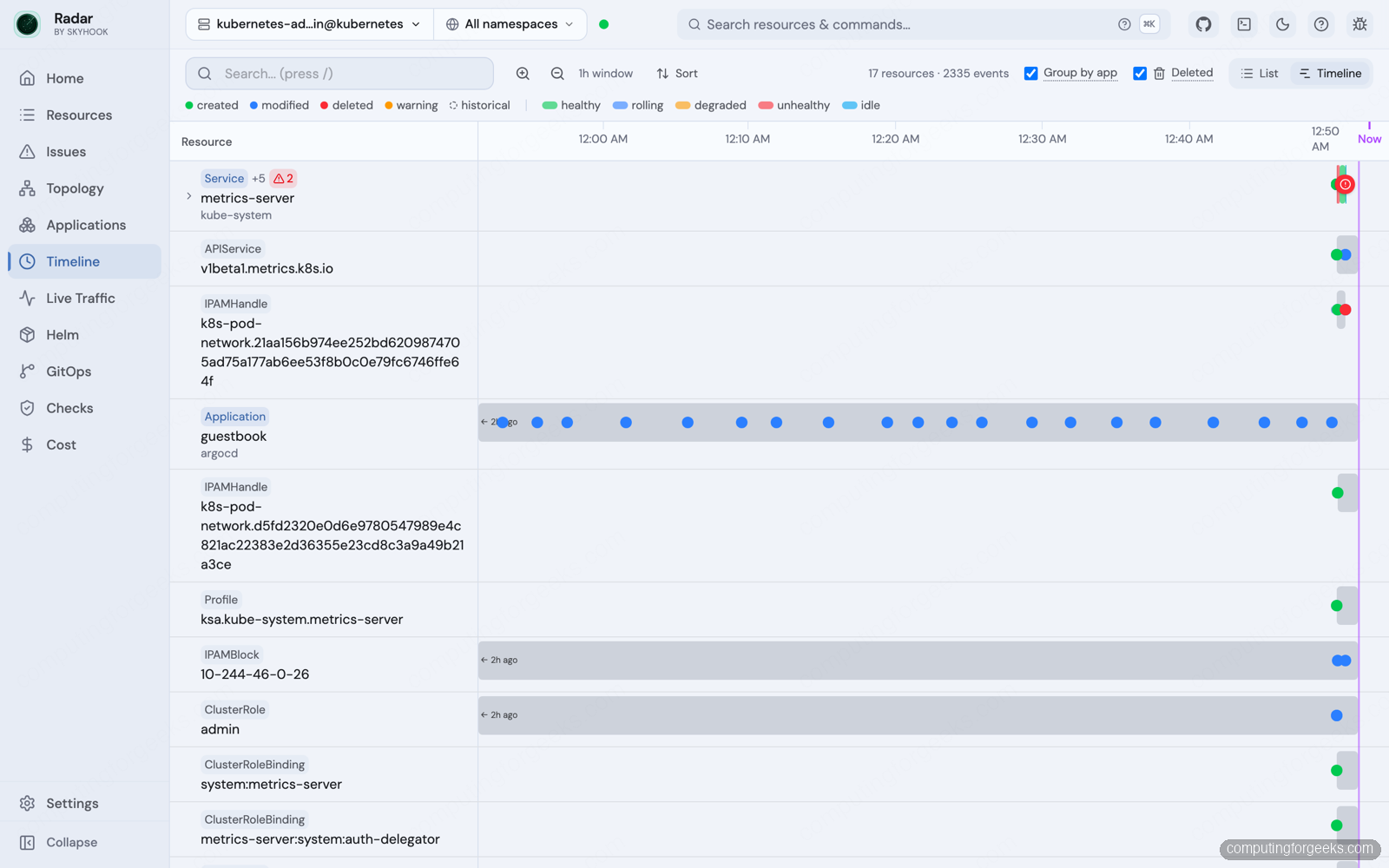
Task: Click the Now marker on timeline
Action: (1369, 139)
